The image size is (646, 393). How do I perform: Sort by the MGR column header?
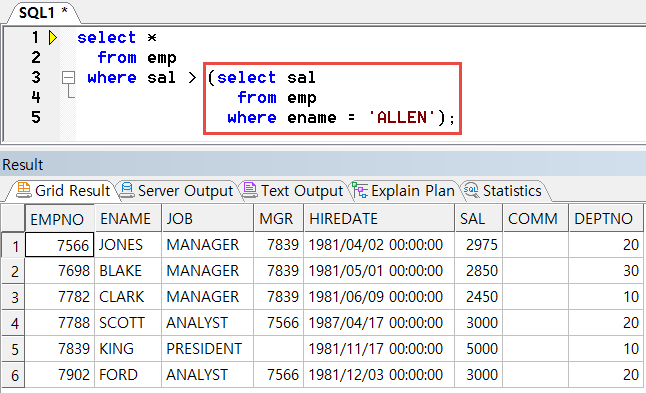[x=279, y=219]
